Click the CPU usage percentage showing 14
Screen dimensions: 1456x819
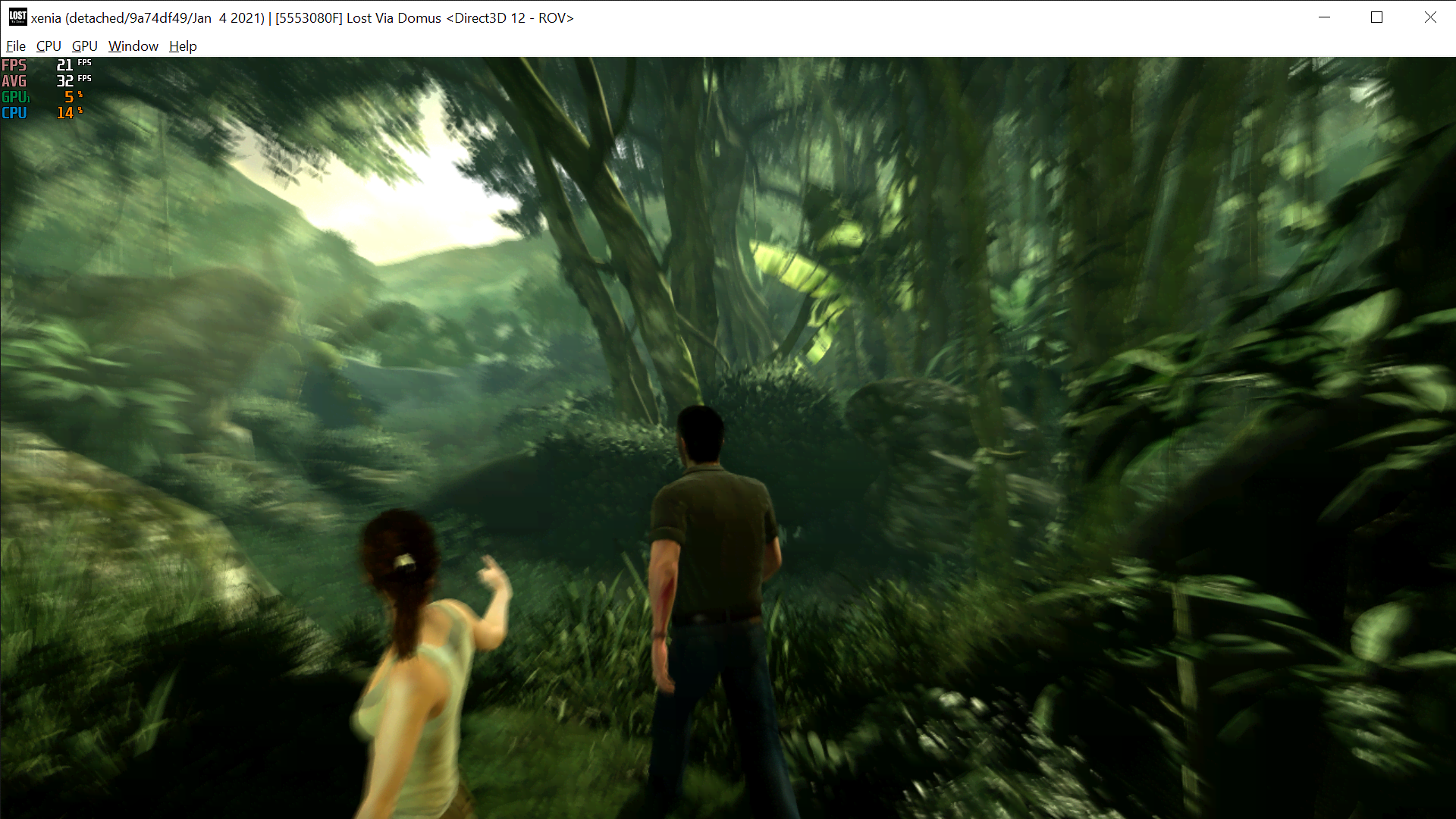64,112
